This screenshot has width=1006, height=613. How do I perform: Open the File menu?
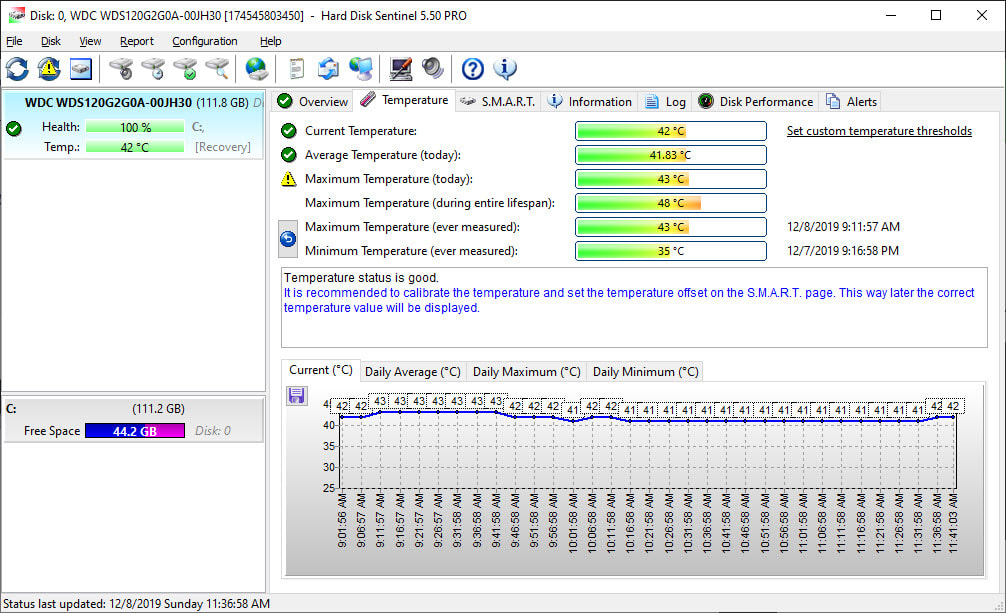pyautogui.click(x=14, y=41)
